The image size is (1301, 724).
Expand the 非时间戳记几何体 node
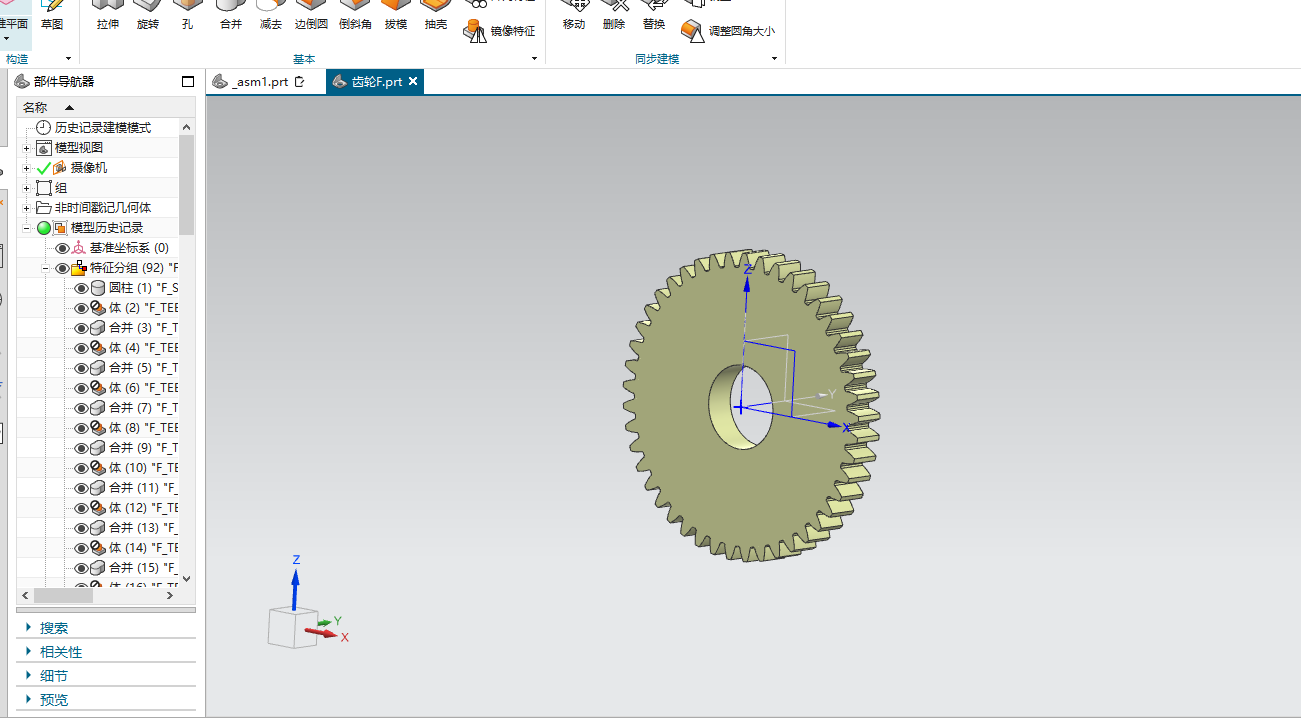coord(27,208)
